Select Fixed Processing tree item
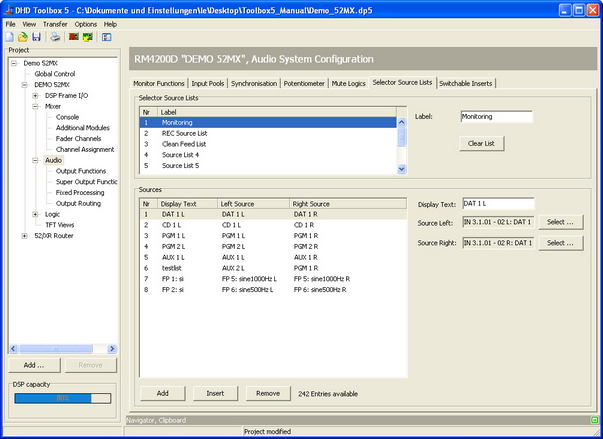The height and width of the screenshot is (439, 603). [80, 193]
